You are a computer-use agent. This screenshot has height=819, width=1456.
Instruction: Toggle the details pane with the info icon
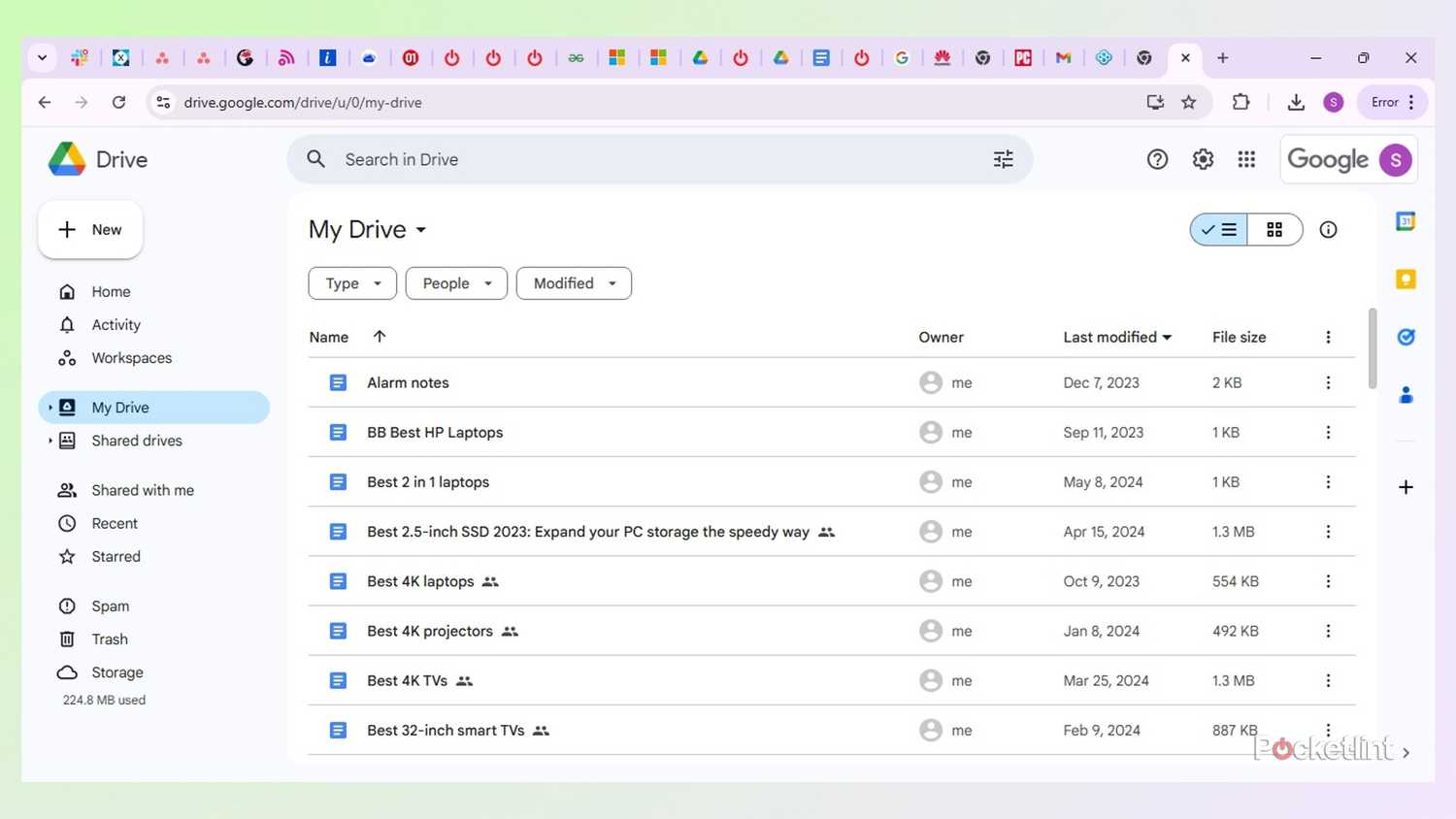click(x=1328, y=230)
